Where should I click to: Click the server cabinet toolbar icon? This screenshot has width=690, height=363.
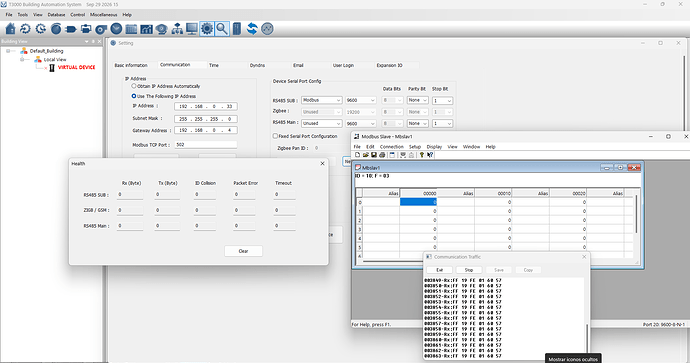point(237,29)
